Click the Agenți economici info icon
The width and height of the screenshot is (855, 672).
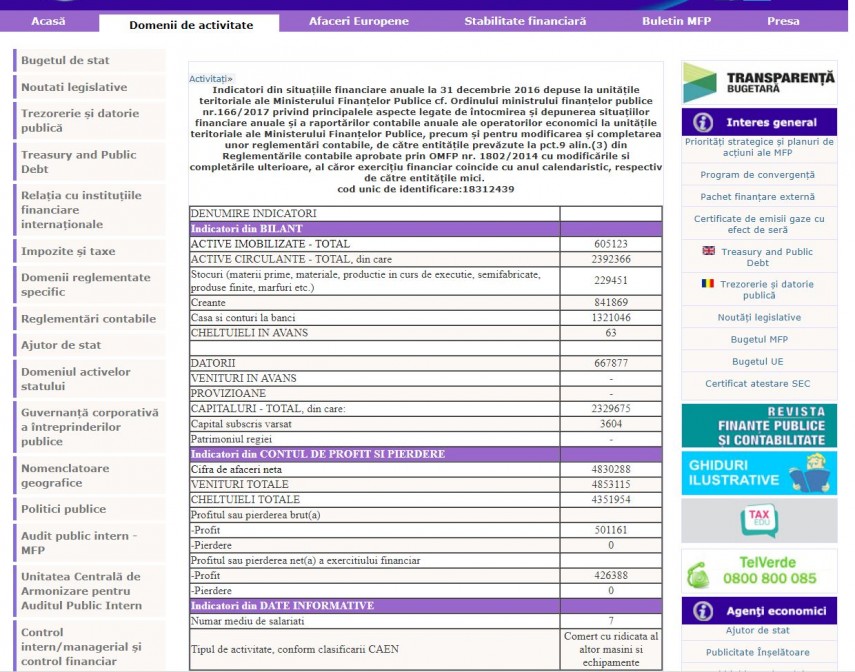pyautogui.click(x=703, y=611)
